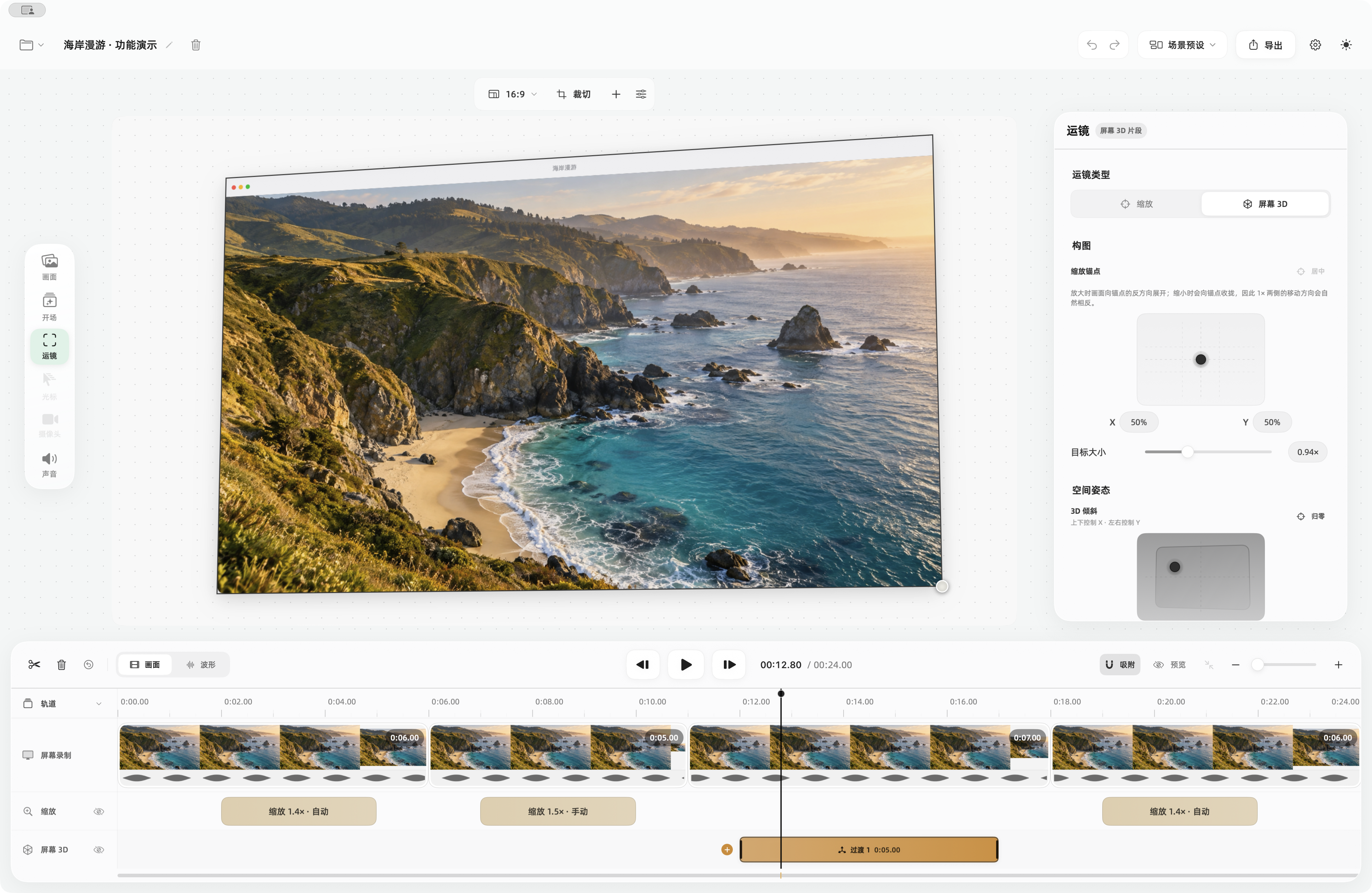
Task: Click the timeline history clock icon
Action: click(x=89, y=665)
